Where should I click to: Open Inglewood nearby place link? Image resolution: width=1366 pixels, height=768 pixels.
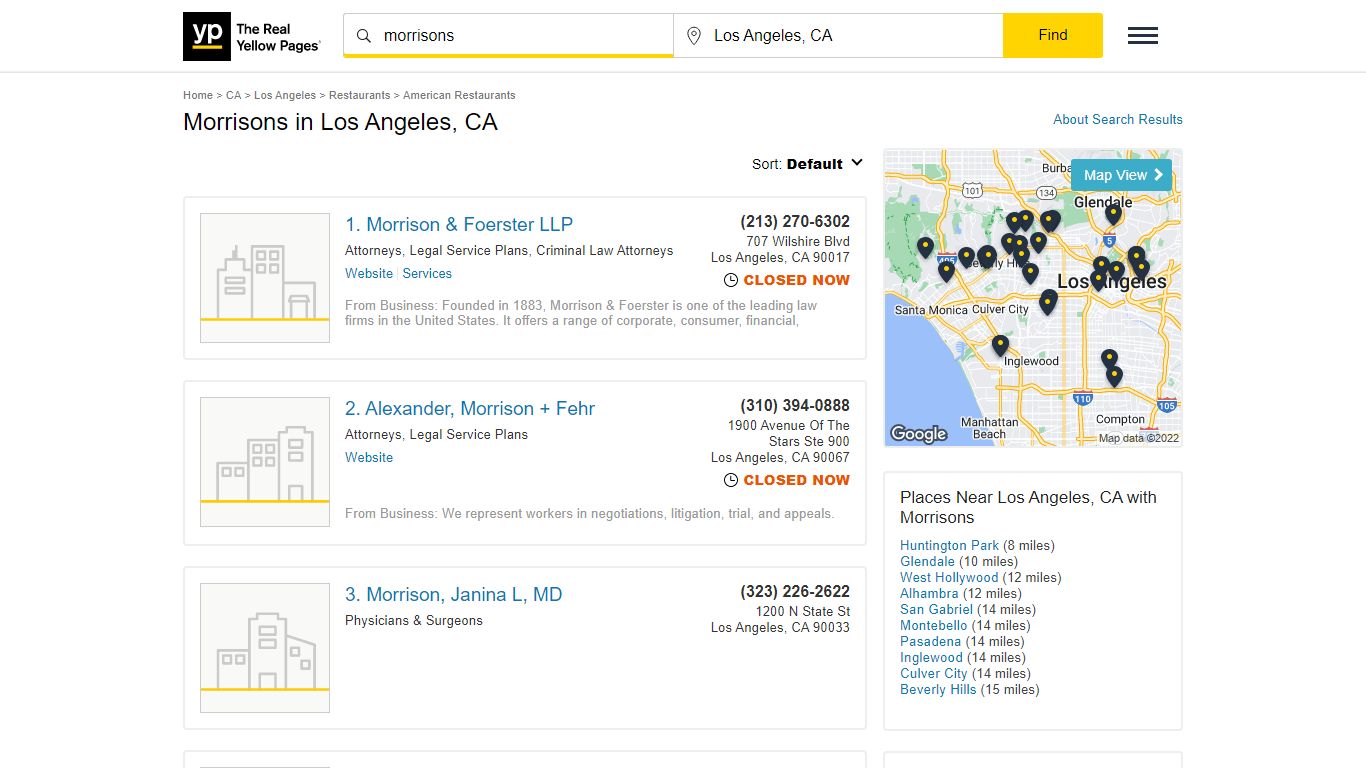pyautogui.click(x=931, y=658)
